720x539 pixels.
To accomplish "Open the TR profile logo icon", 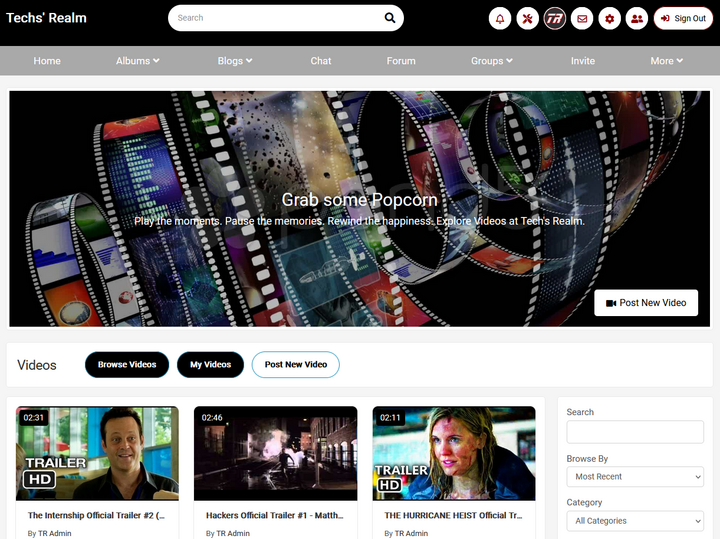I will pos(555,18).
